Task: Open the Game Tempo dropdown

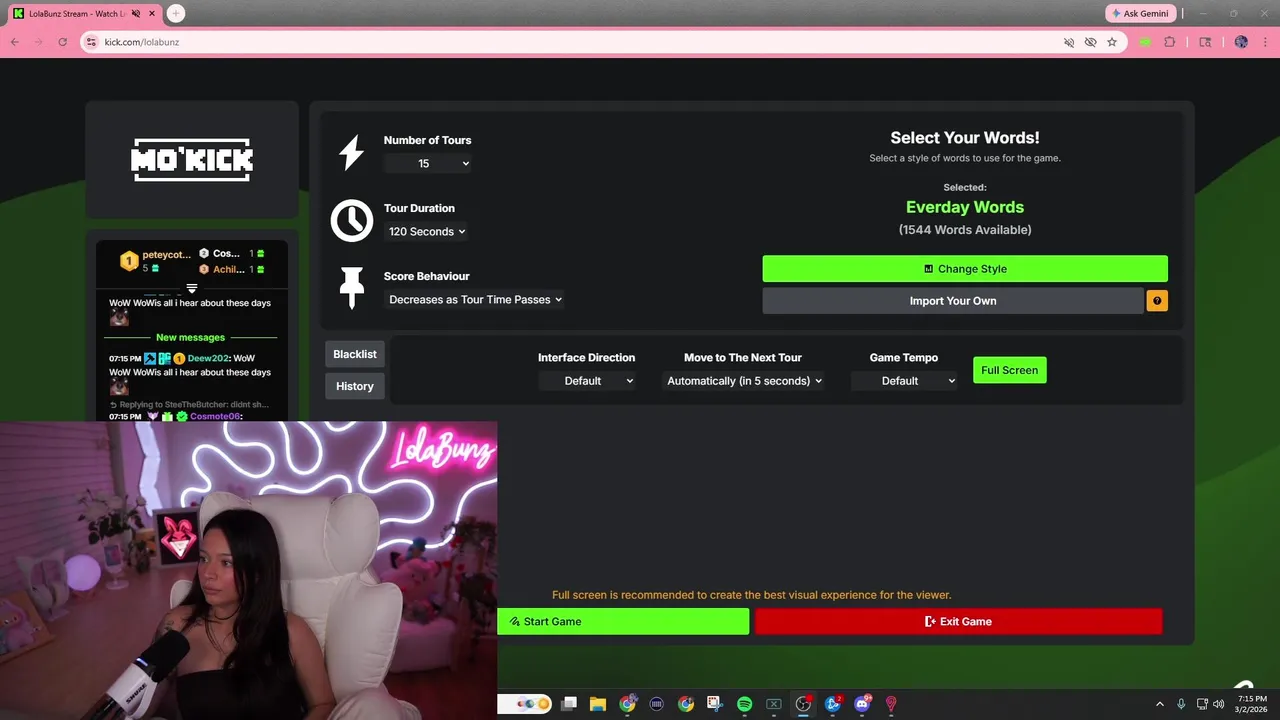Action: tap(904, 381)
